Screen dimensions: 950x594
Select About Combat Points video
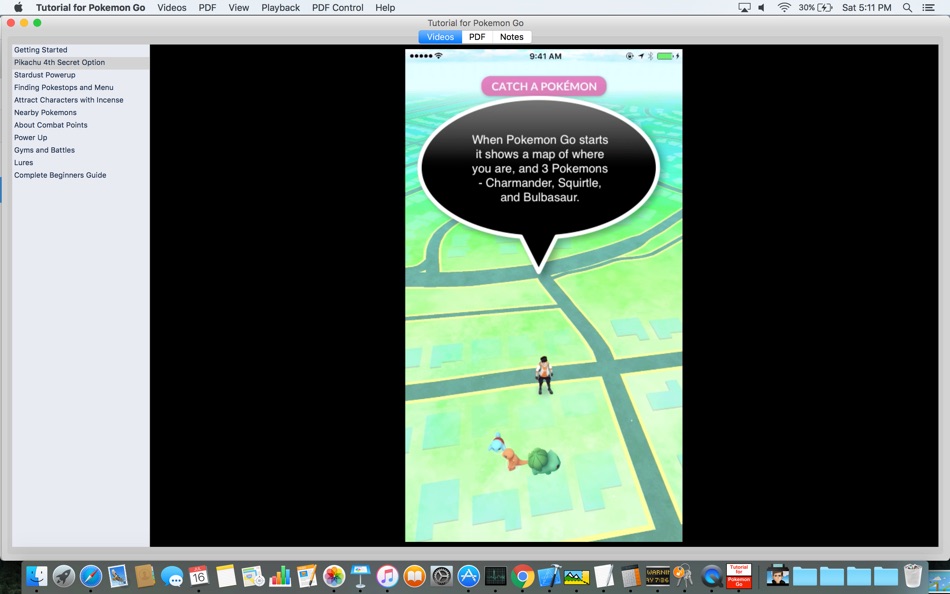point(81,125)
